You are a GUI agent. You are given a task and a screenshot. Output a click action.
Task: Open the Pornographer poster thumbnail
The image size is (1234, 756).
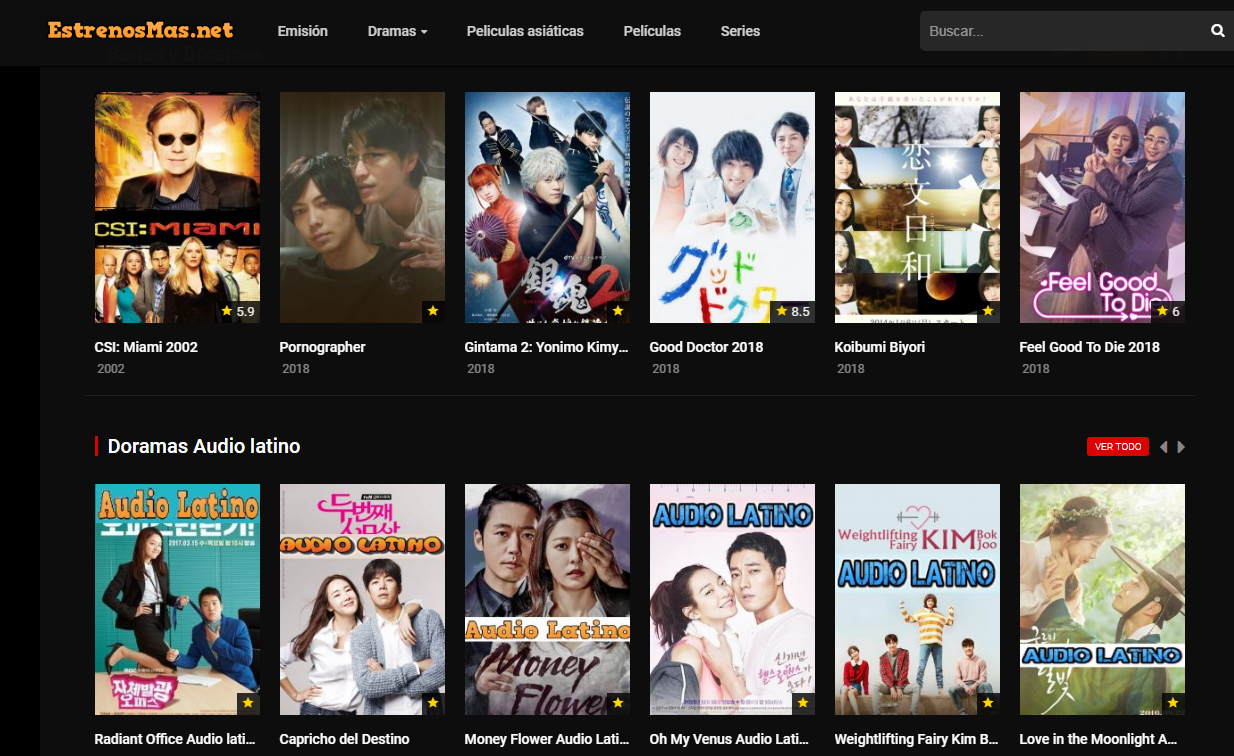(362, 207)
